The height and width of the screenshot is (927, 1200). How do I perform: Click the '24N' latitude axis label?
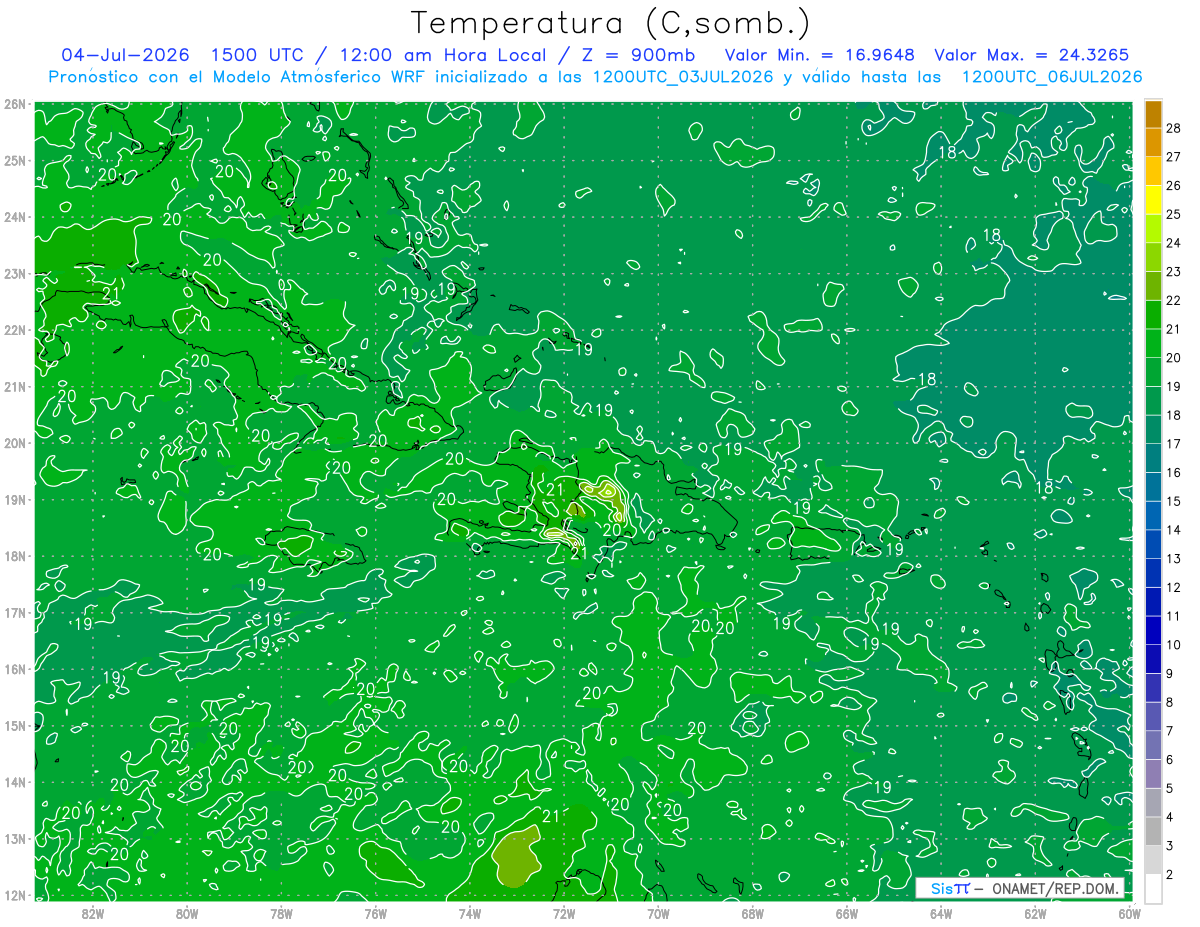coord(15,217)
